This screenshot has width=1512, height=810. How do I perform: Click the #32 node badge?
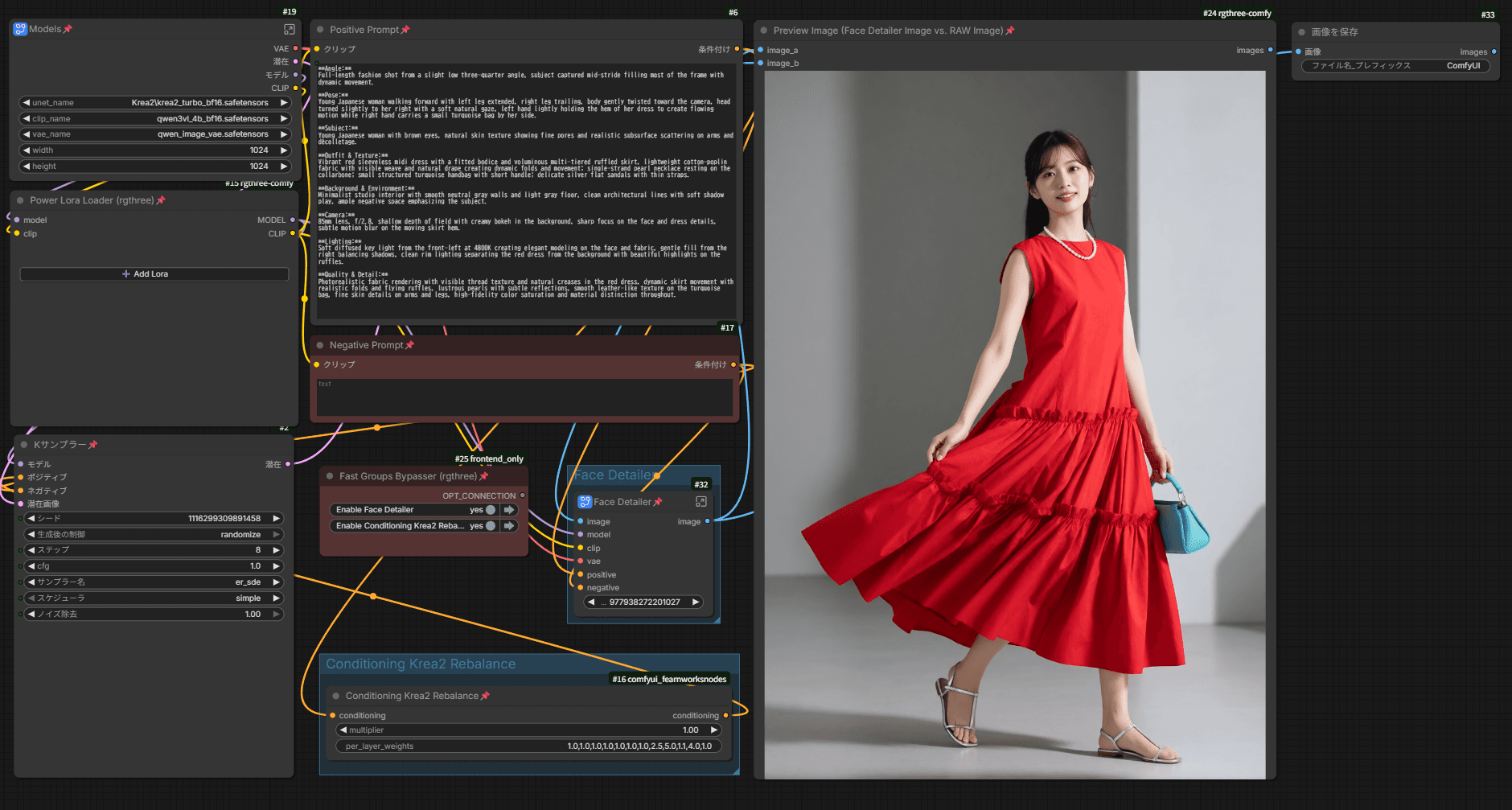(701, 484)
